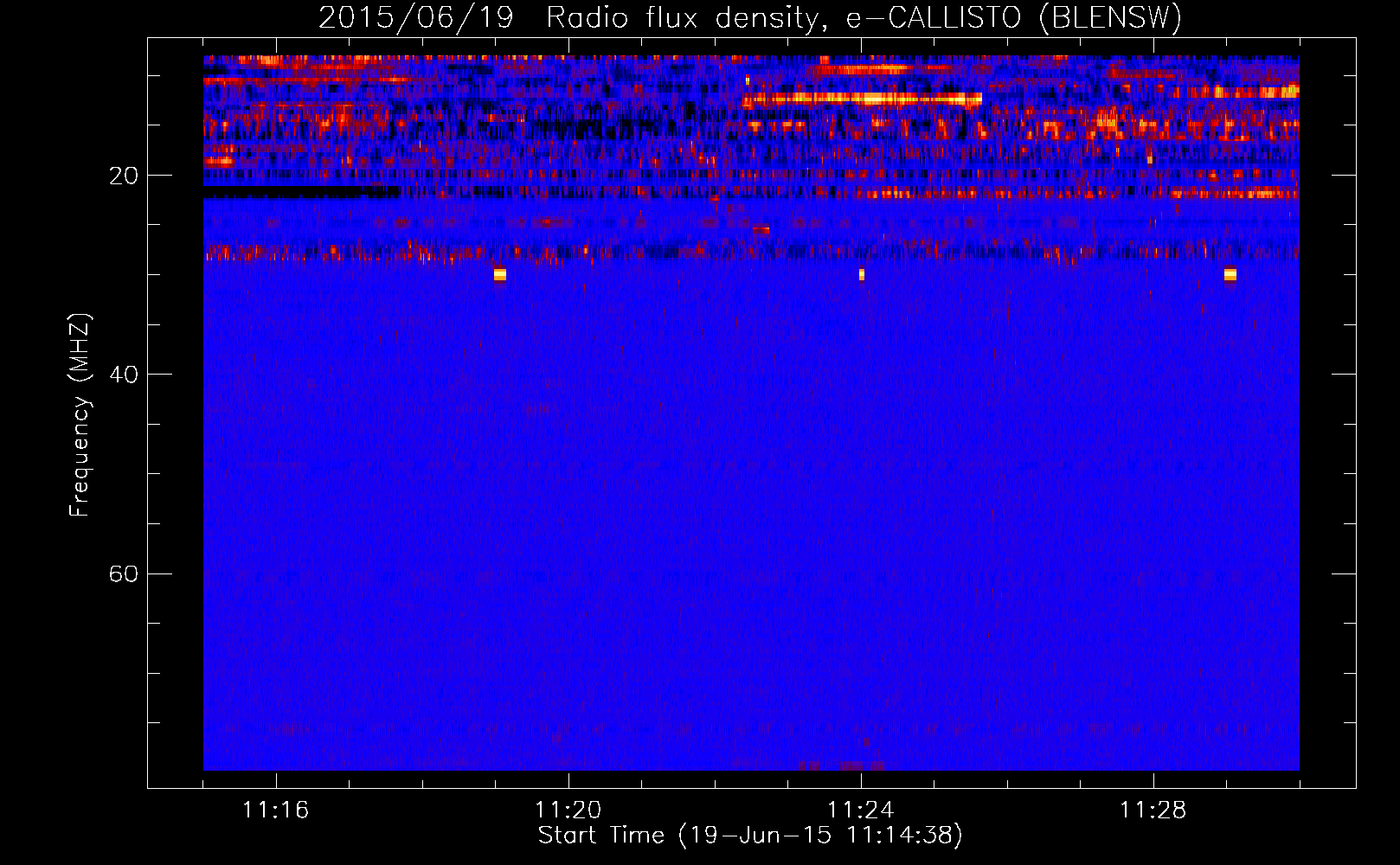Click the 11:20 time tick label
This screenshot has height=865, width=1400.
coord(568,810)
